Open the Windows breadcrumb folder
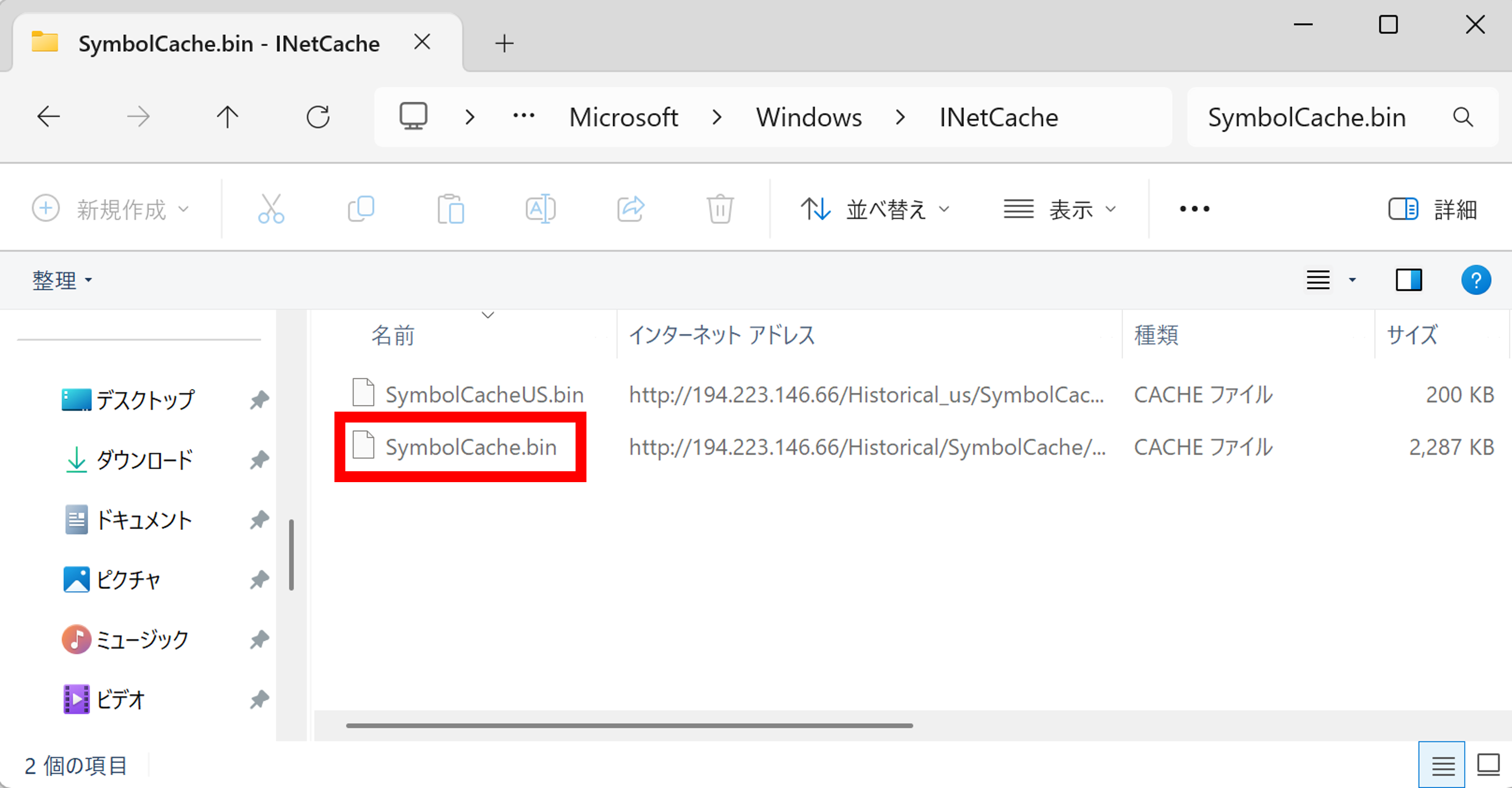 [x=809, y=117]
